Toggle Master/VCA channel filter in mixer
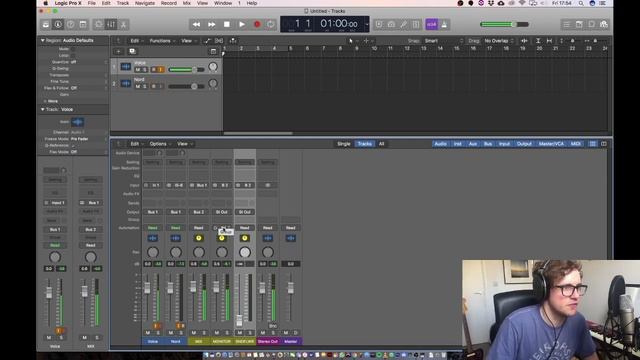Screen dimensions: 640x360 (551, 144)
